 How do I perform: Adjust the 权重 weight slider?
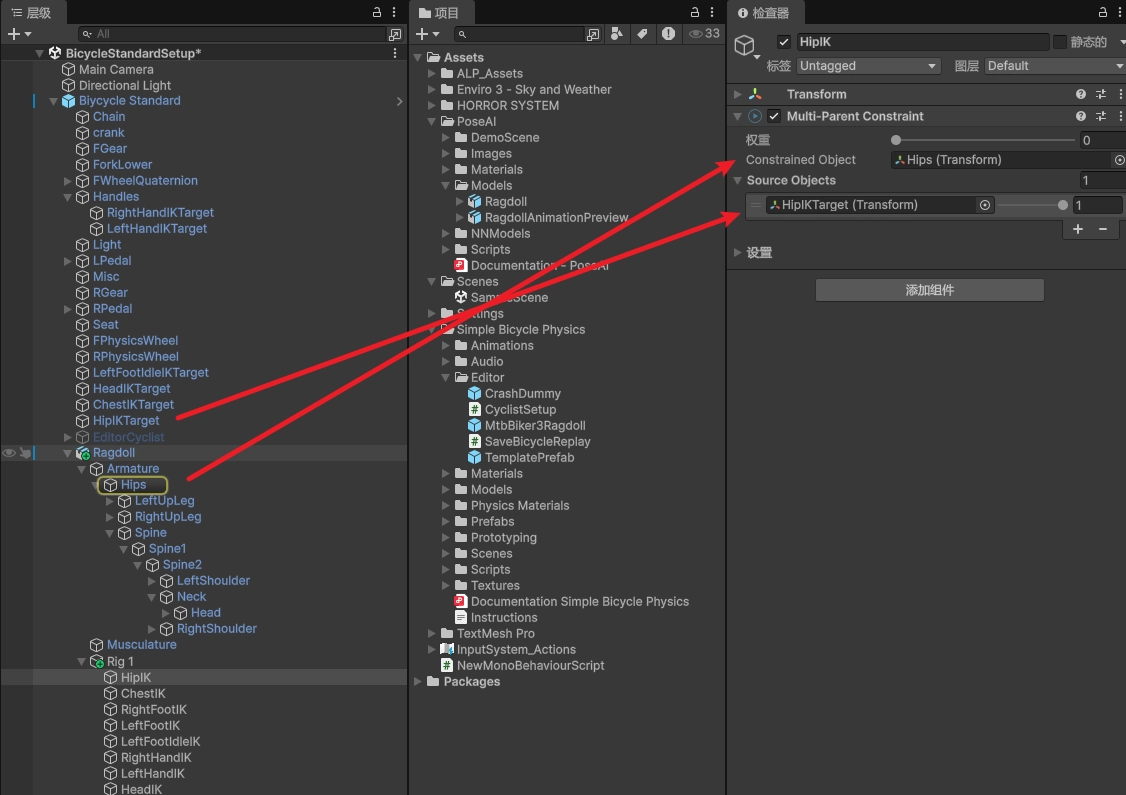984,140
